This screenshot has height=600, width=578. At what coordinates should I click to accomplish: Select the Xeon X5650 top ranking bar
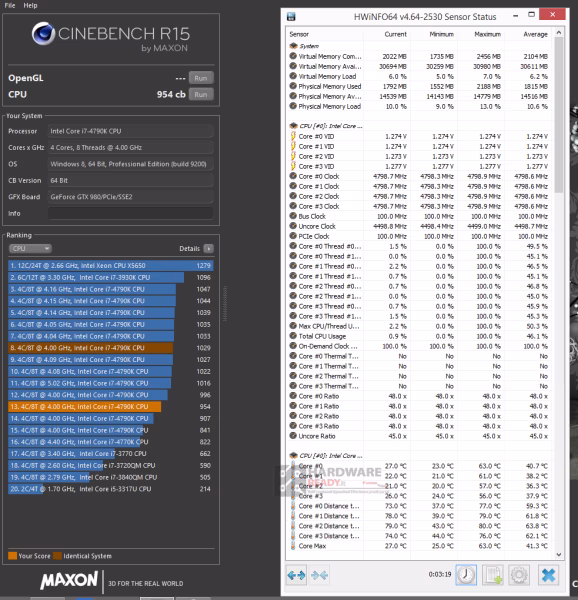111,266
